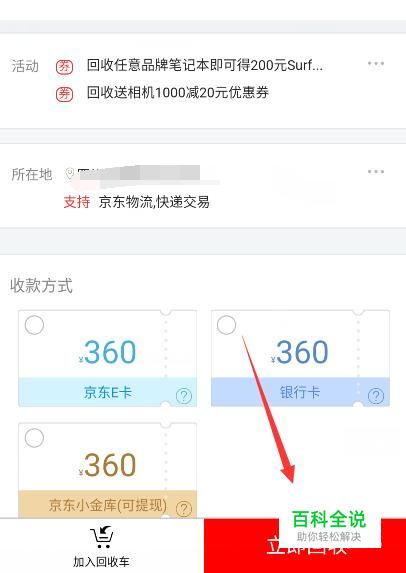The width and height of the screenshot is (406, 573).
Task: Select the 京东小金库 radio button
Action: click(x=34, y=438)
